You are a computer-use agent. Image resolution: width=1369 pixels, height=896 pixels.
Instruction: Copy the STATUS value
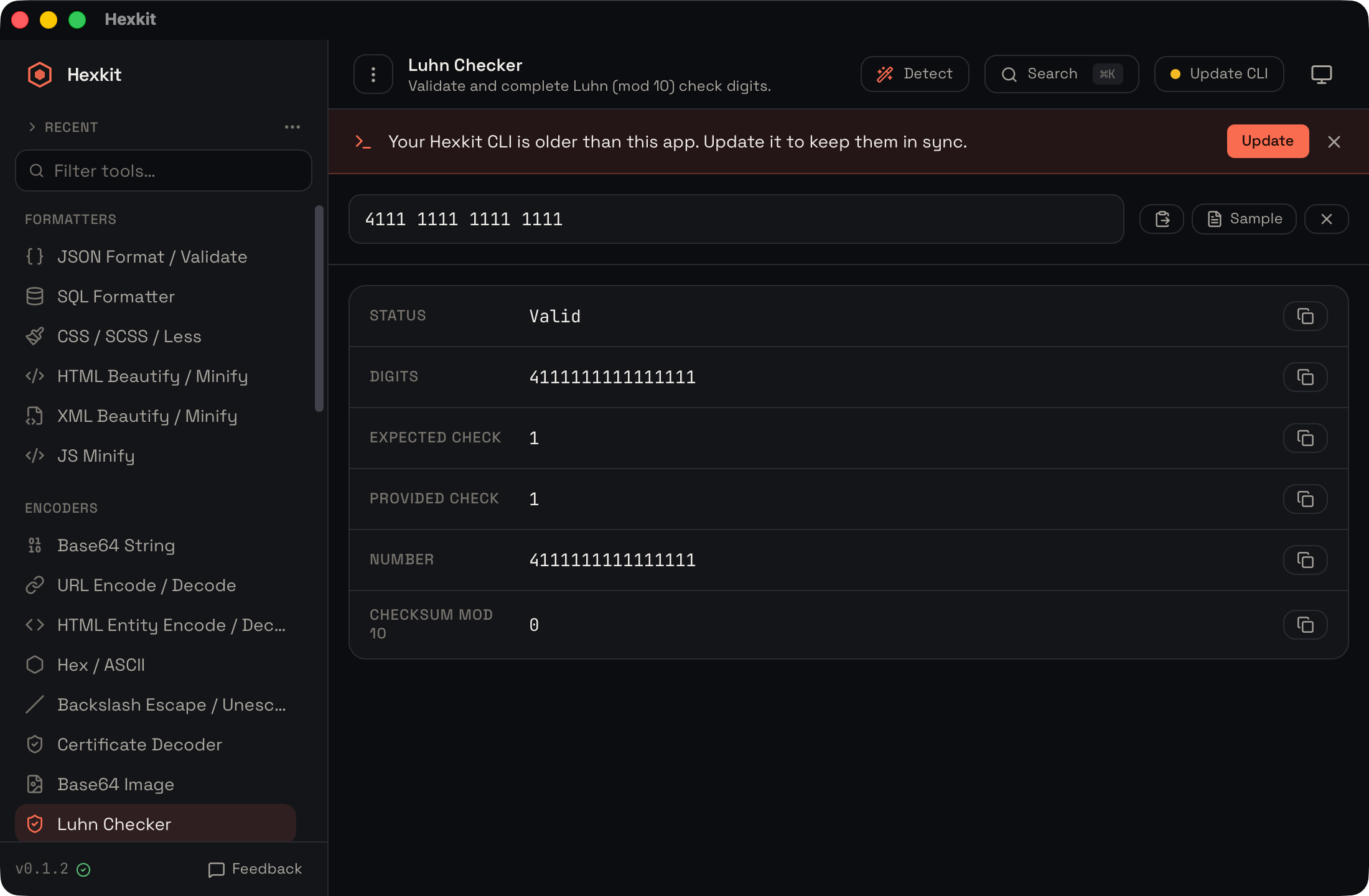coord(1306,316)
